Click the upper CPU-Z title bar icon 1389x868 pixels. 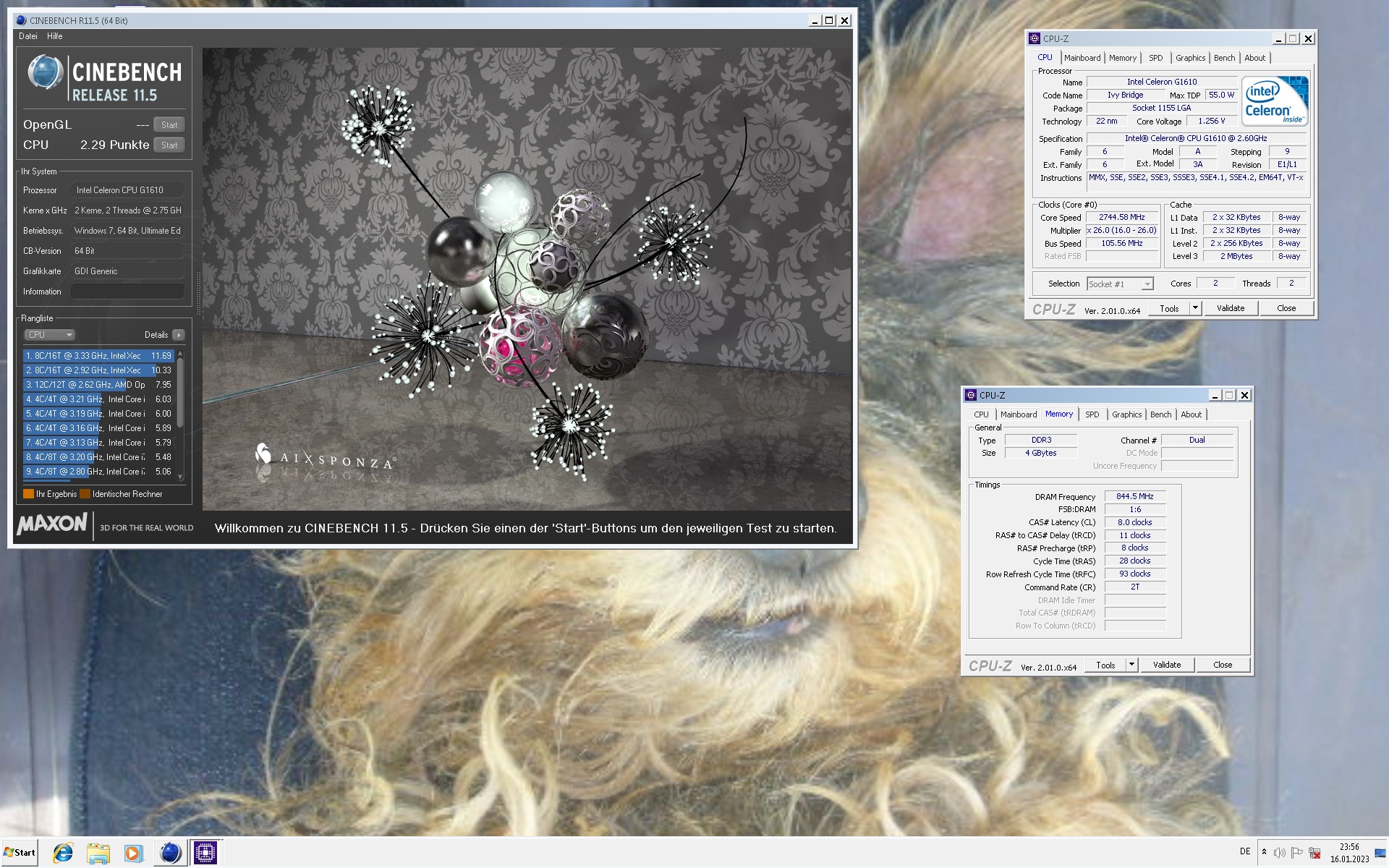(1035, 39)
